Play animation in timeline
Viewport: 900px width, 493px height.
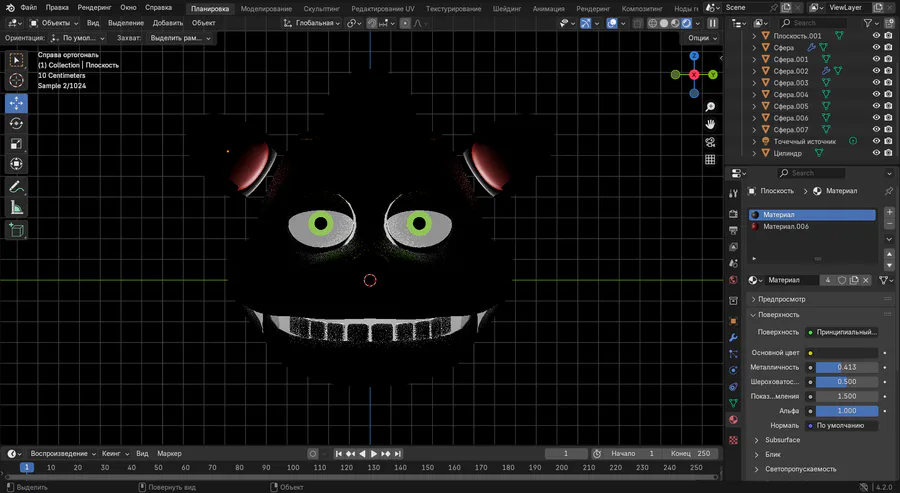pyautogui.click(x=374, y=453)
